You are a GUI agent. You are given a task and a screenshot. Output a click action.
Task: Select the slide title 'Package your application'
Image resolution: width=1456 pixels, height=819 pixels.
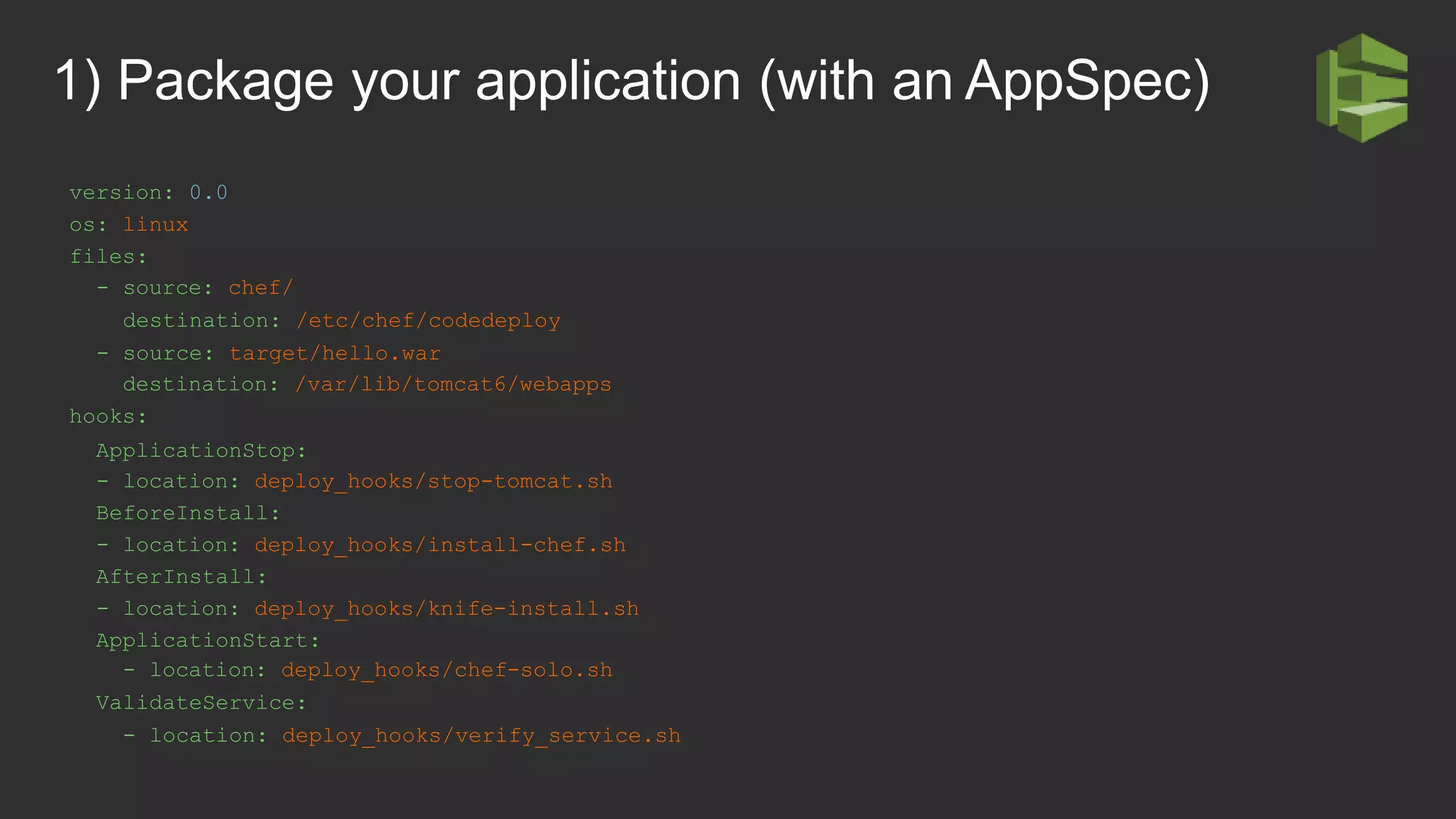429,82
